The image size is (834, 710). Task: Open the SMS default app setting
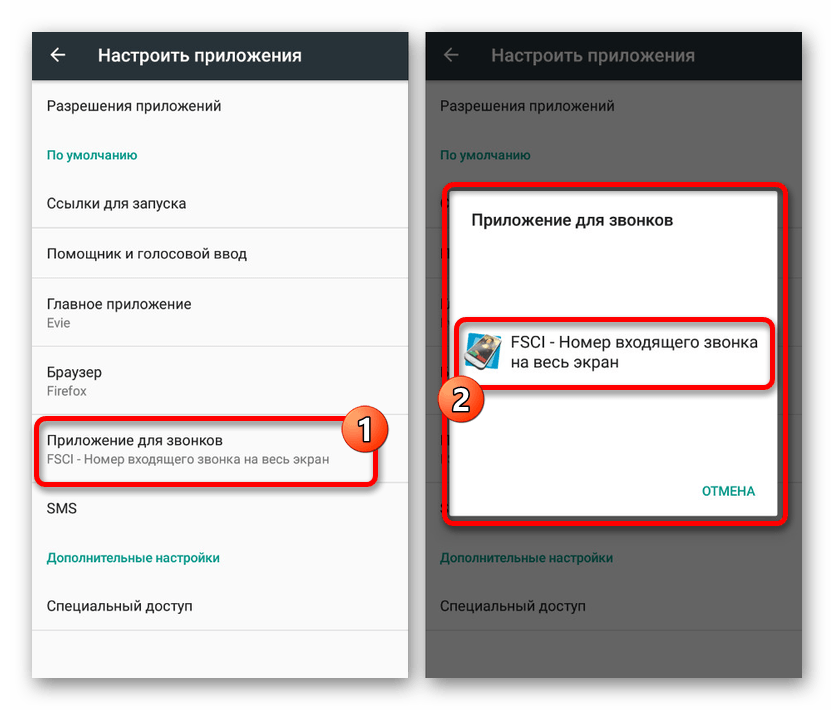click(x=220, y=508)
